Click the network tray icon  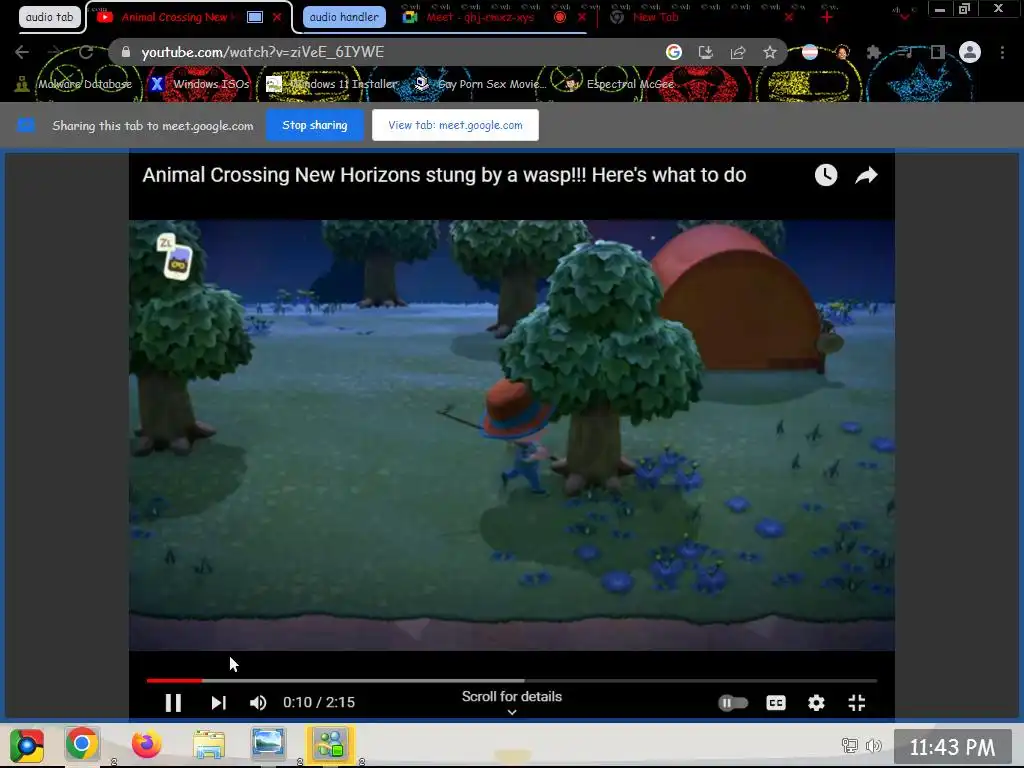coord(850,745)
